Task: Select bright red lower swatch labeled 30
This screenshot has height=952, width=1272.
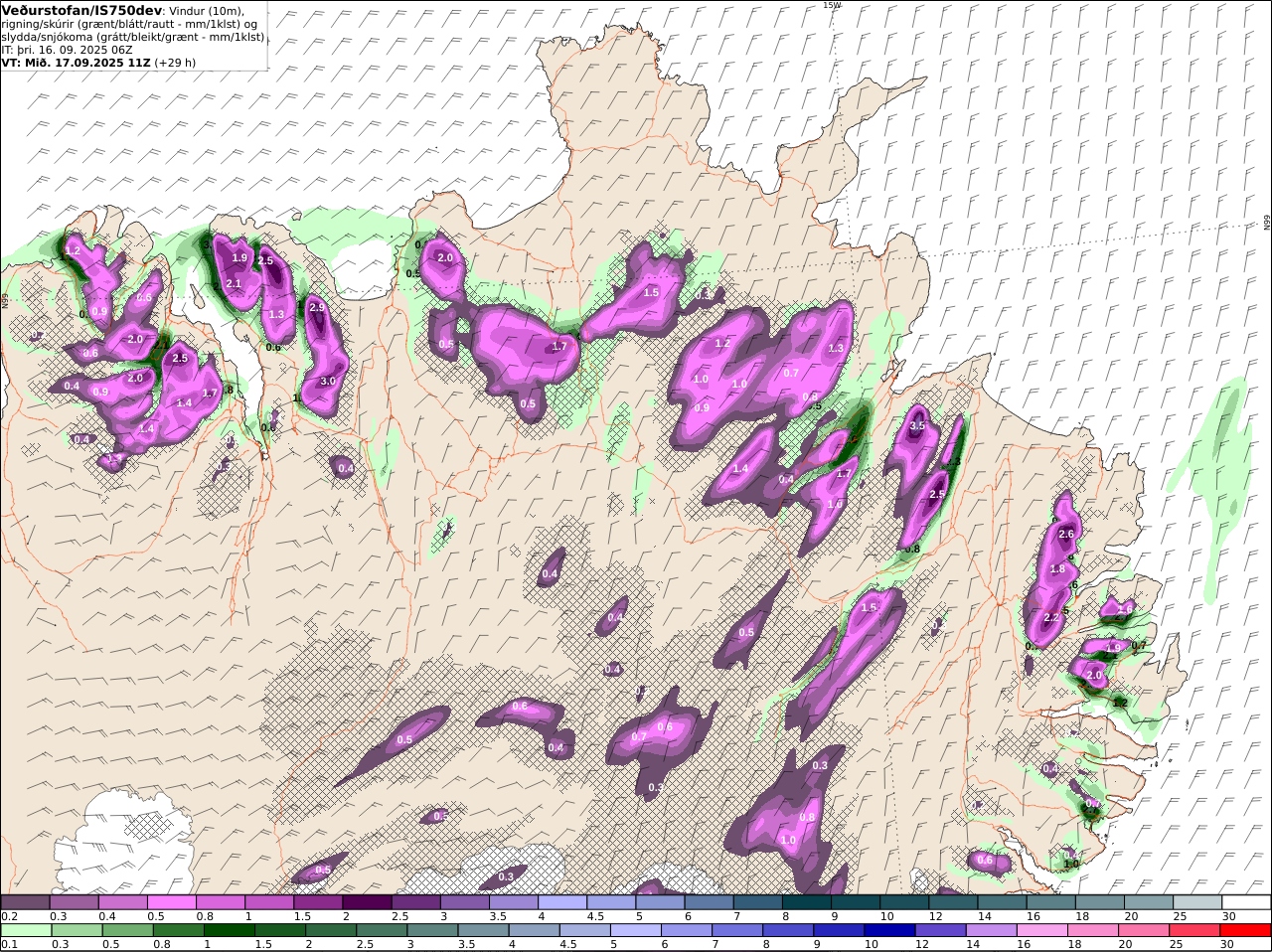Action: (1245, 931)
